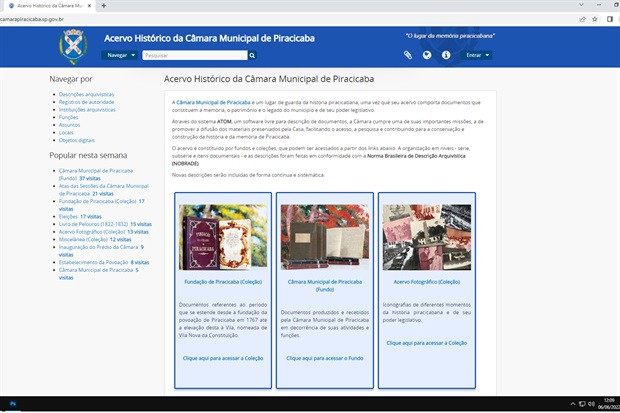The width and height of the screenshot is (620, 413).
Task: Click 'Clique aqui para acessar a Coleção' under Acervo Fotográfico
Action: tap(427, 343)
